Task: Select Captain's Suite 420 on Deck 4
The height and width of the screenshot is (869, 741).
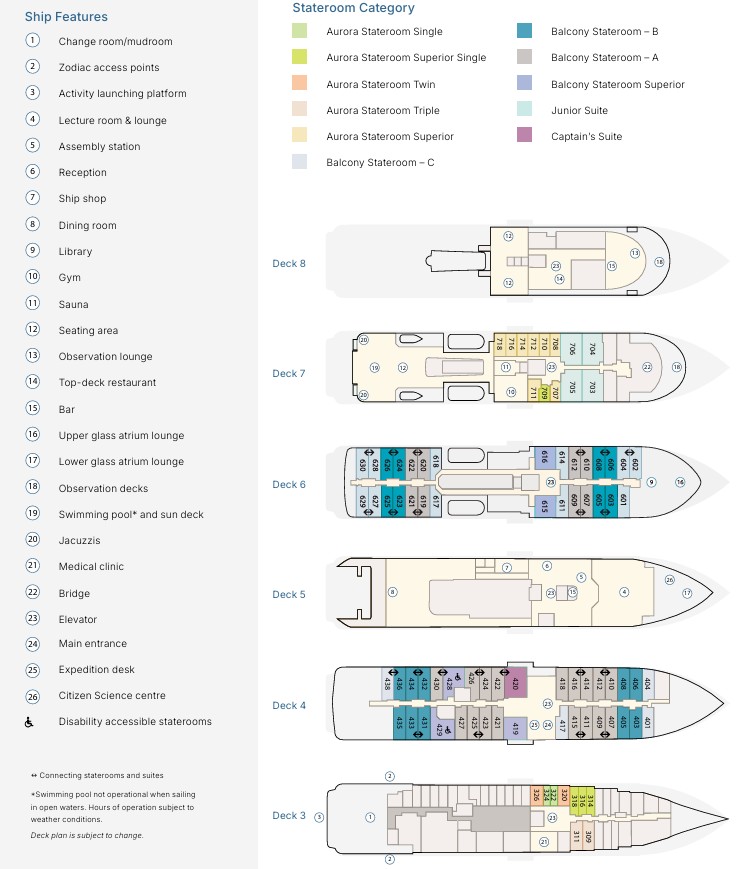Action: coord(517,683)
